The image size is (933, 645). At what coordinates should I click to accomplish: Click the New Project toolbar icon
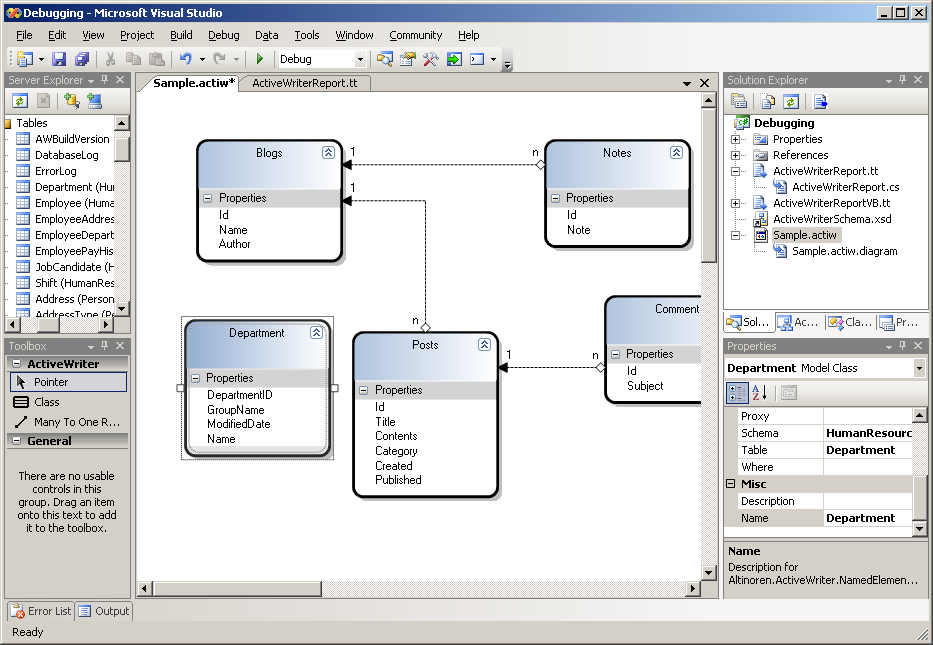click(25, 59)
